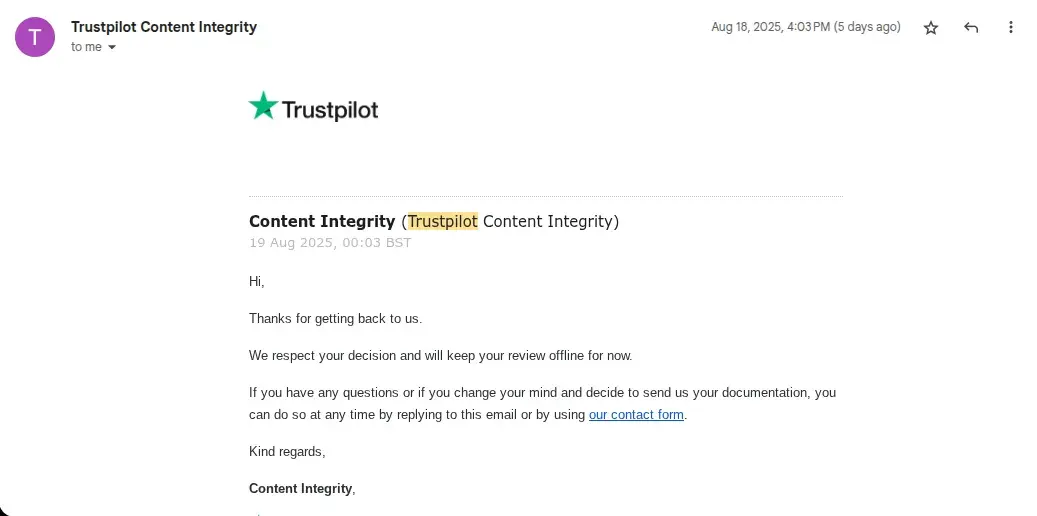Click the "19 Aug 2025, 00:03 BST" timestamp
The image size is (1037, 516).
coord(330,243)
